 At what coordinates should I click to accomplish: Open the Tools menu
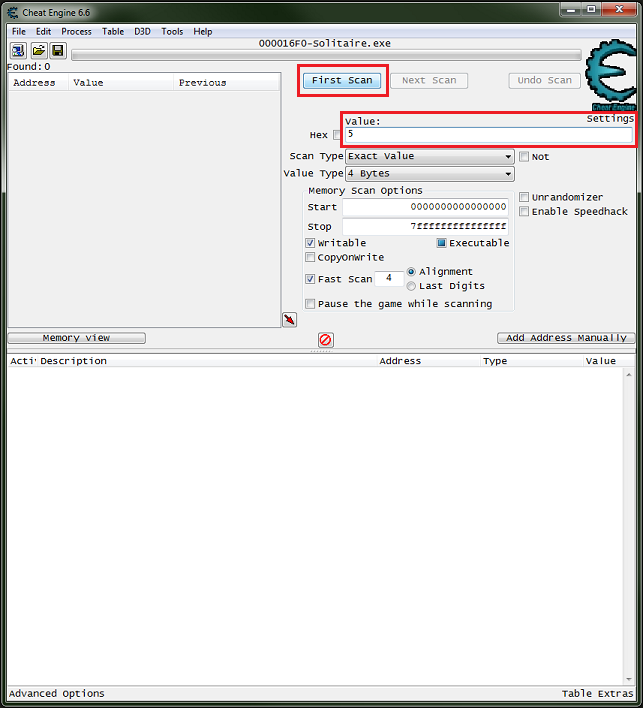point(172,31)
